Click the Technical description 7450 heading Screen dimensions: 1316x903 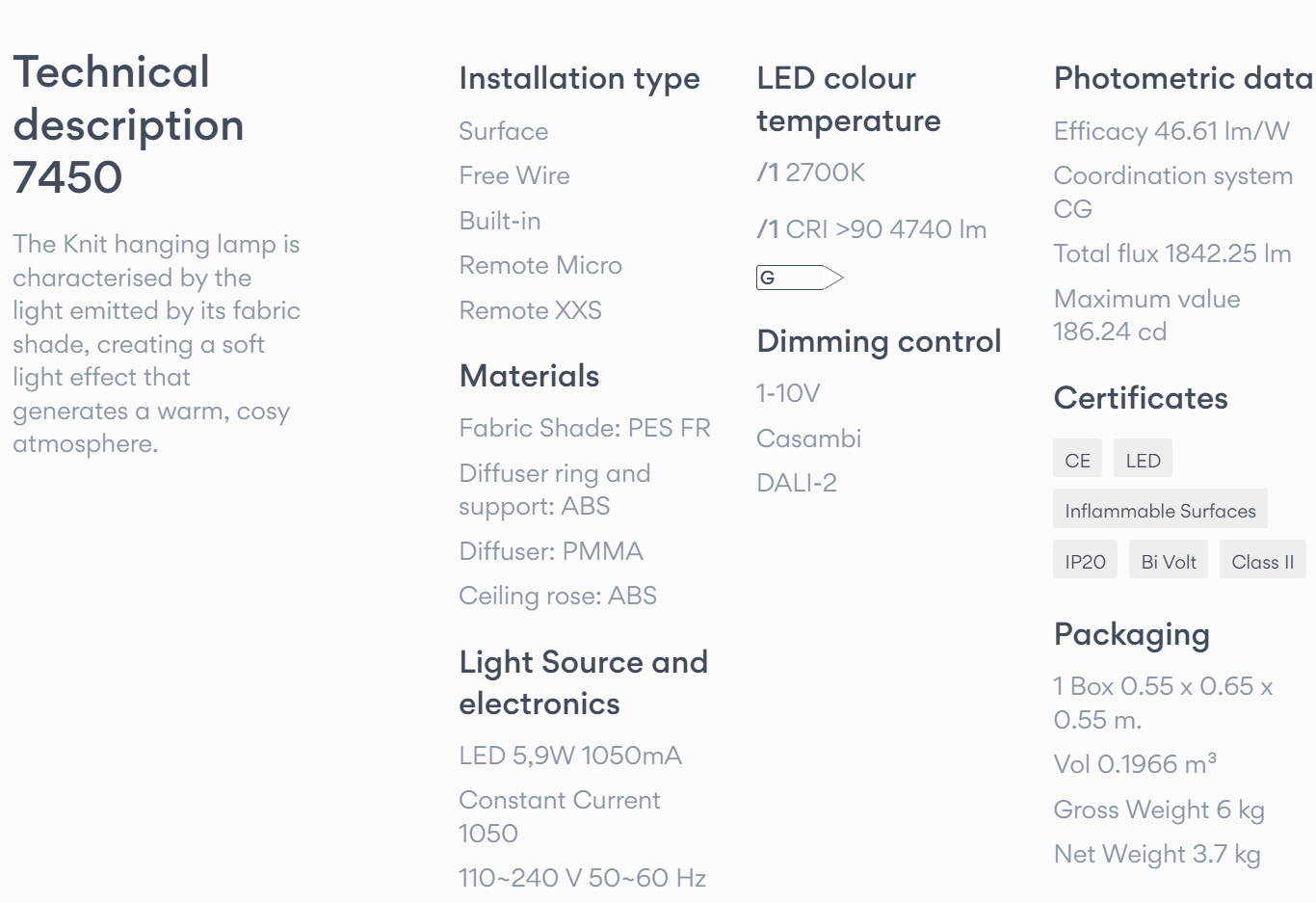pos(128,124)
